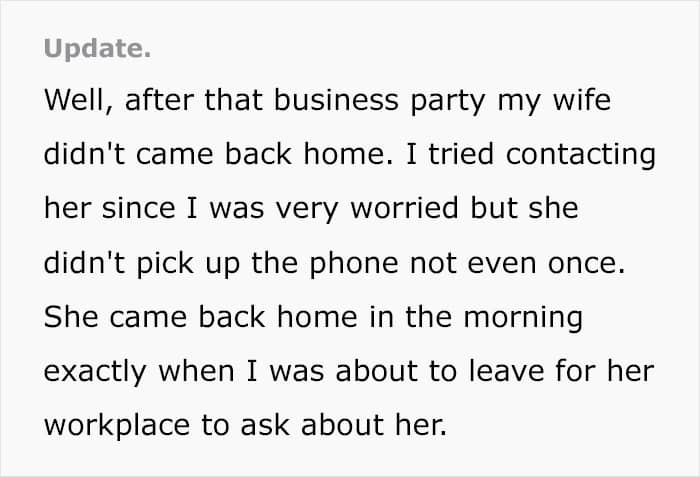Click the words "I tried contacting"
700x477 pixels.
pyautogui.click(x=531, y=155)
